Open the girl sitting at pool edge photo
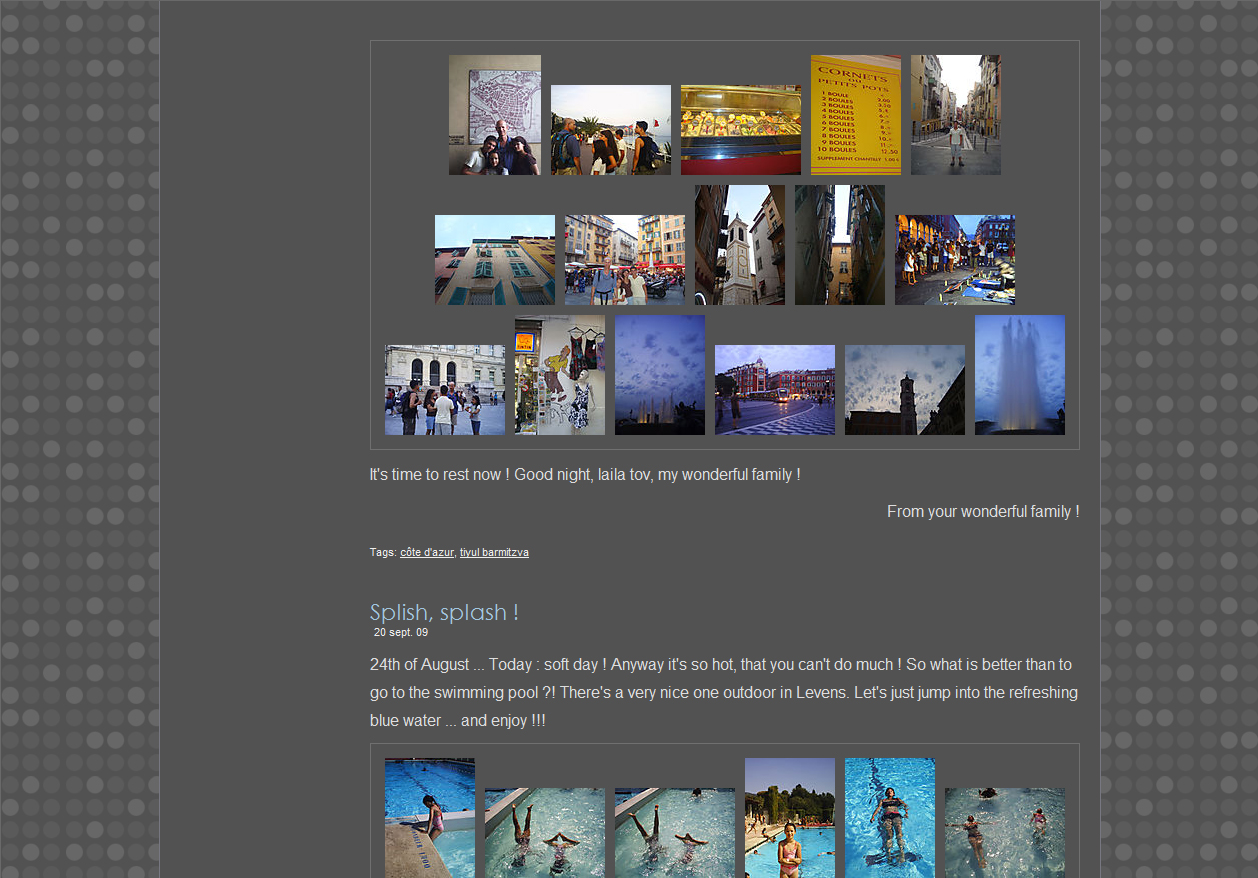This screenshot has width=1258, height=878. [429, 818]
